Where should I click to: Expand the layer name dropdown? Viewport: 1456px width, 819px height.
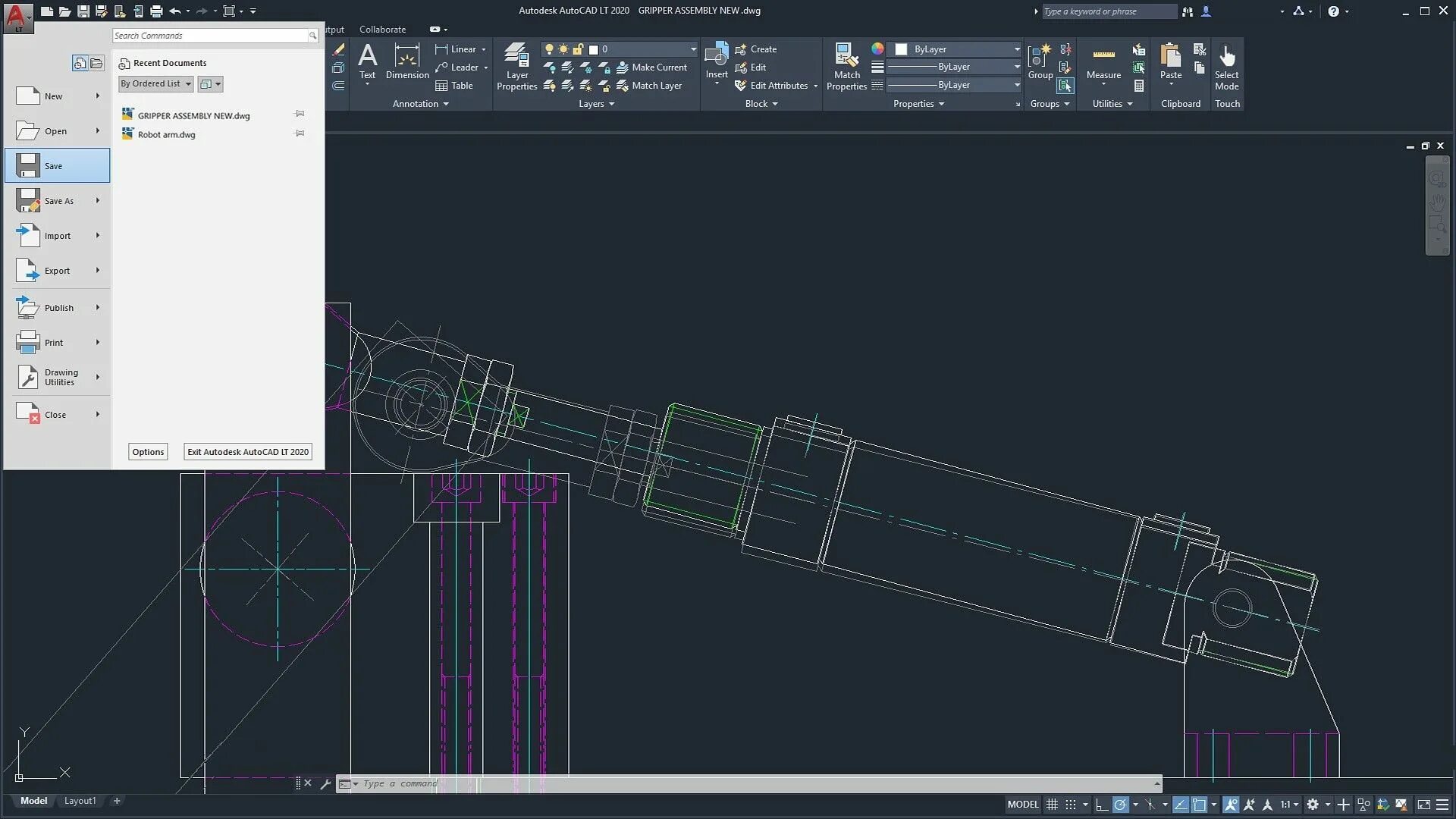click(692, 49)
